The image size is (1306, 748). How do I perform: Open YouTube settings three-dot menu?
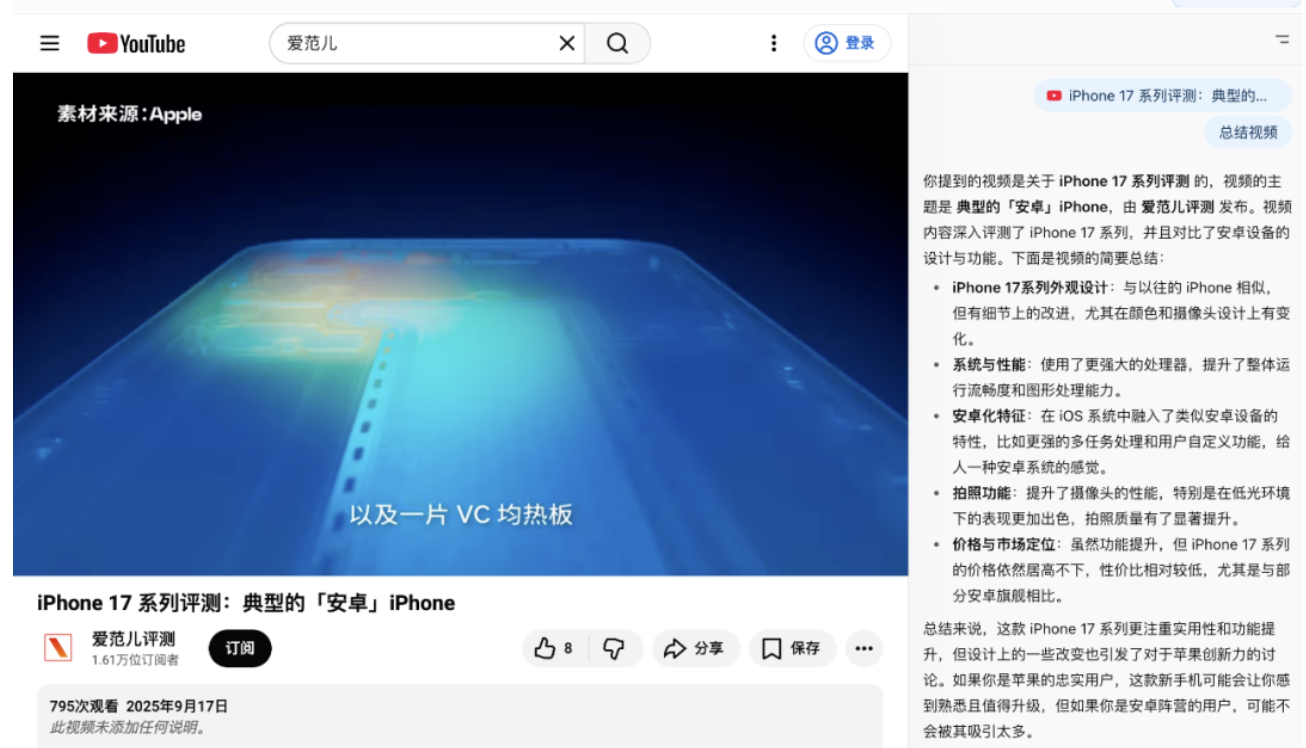773,43
